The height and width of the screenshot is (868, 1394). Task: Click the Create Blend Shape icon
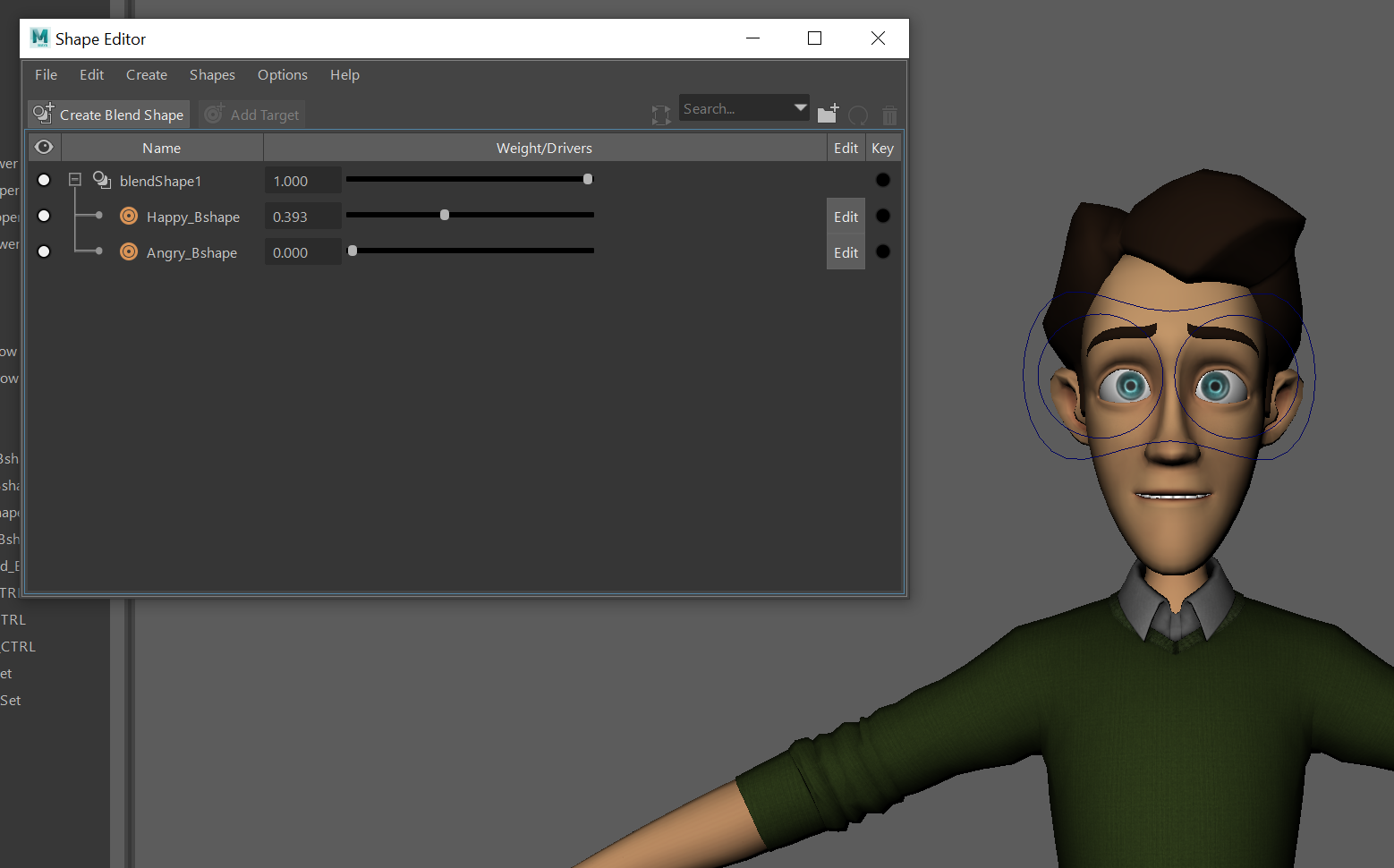click(42, 115)
